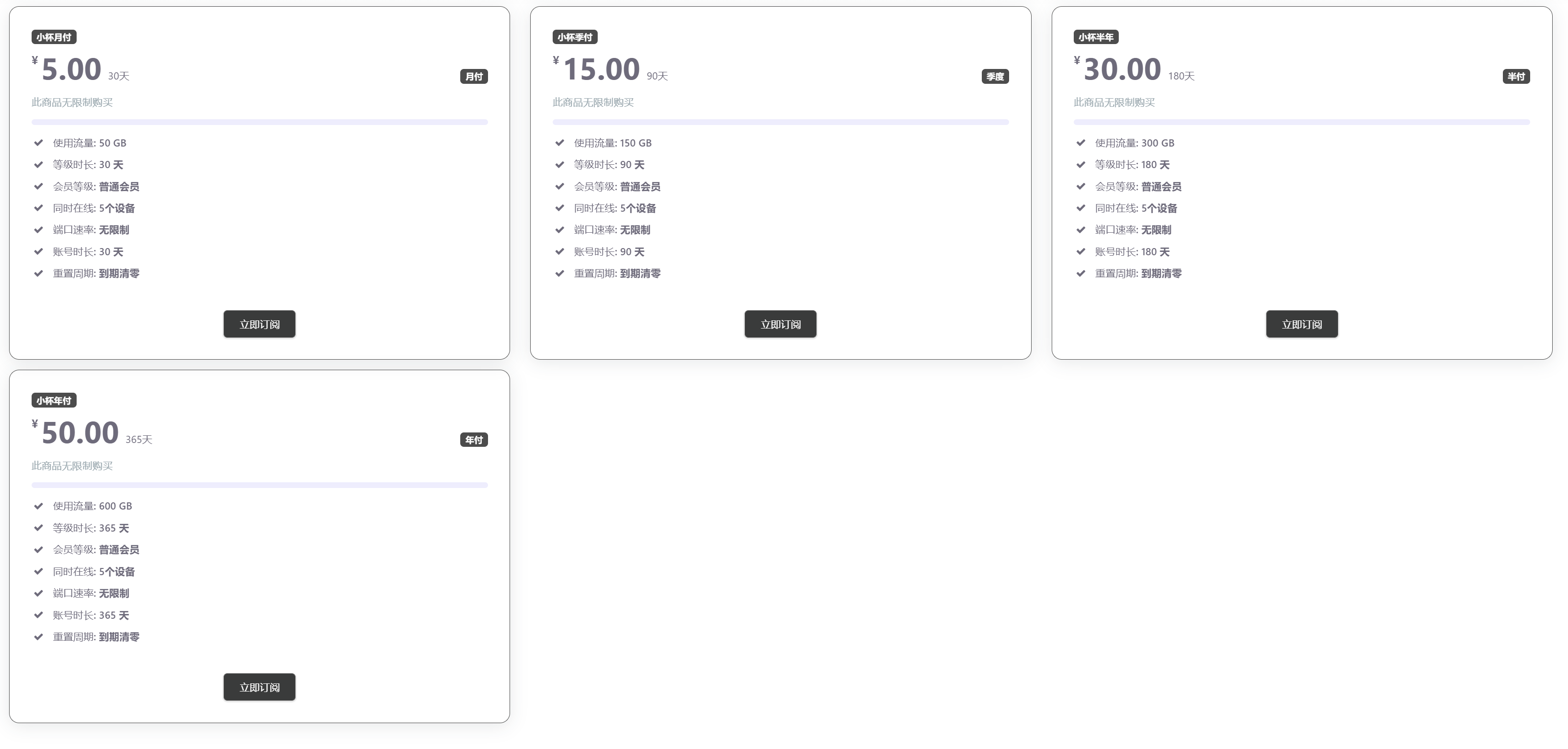
Task: Click the checkmark beside 使用流量: 600 GB
Action: pyautogui.click(x=38, y=506)
